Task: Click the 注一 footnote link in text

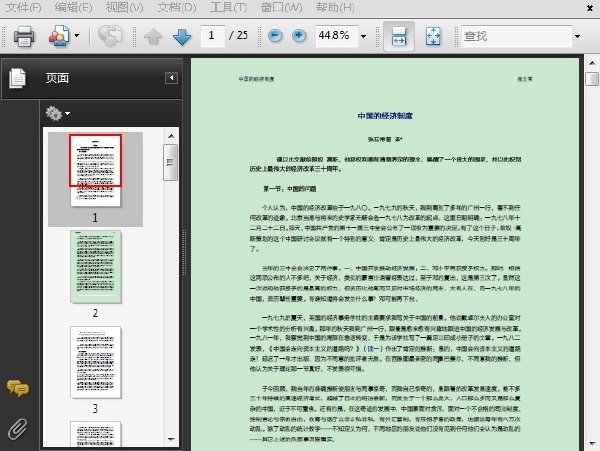Action: [x=373, y=348]
